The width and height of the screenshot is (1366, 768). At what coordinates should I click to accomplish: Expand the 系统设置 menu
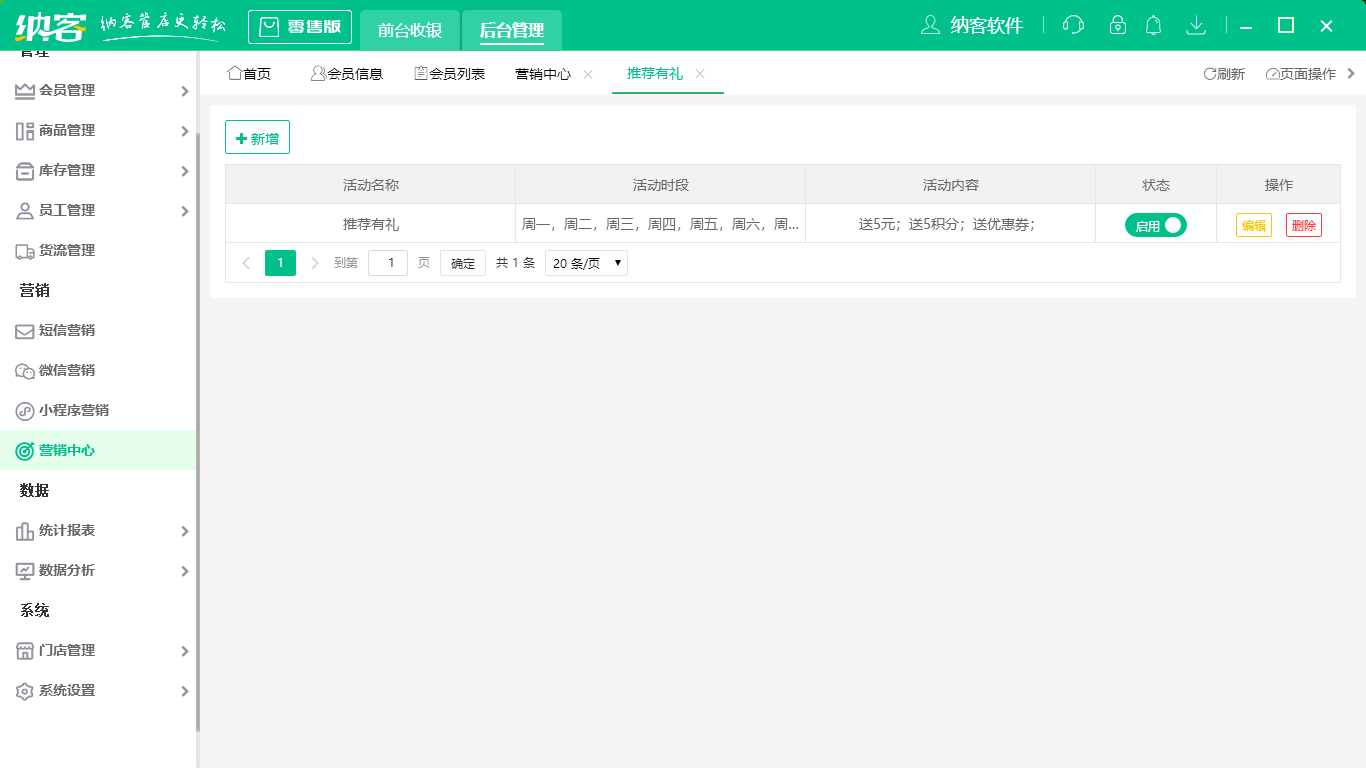[x=185, y=690]
